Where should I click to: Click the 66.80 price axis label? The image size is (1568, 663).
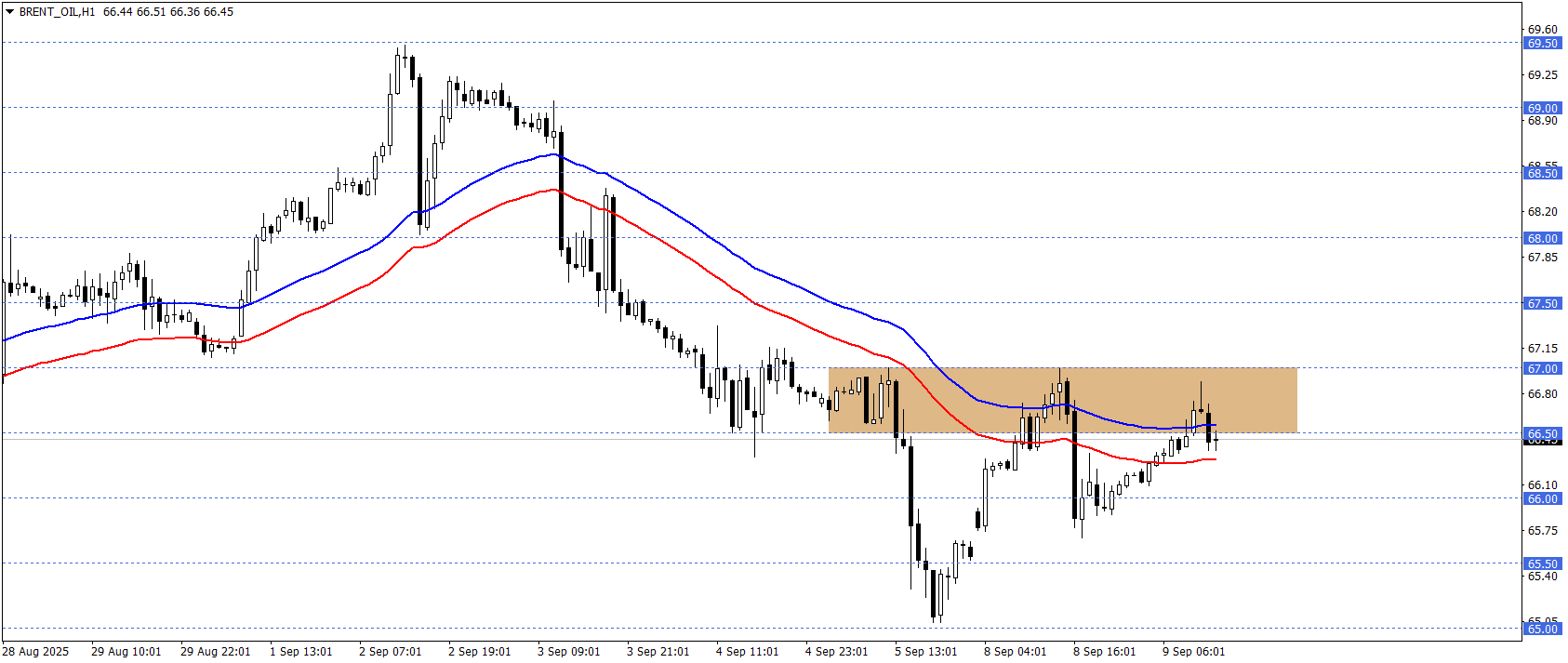[1543, 394]
